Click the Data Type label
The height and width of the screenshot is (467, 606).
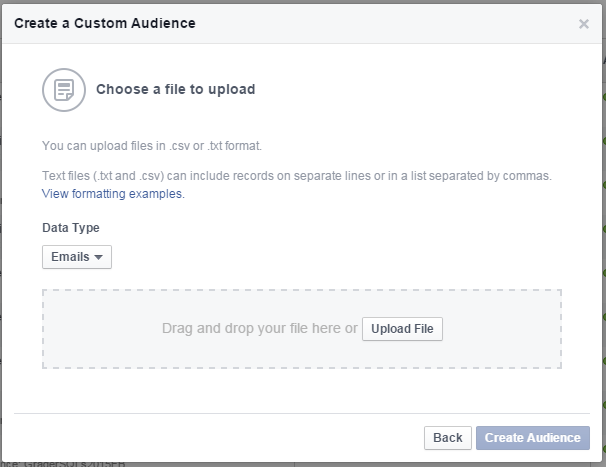pos(70,228)
